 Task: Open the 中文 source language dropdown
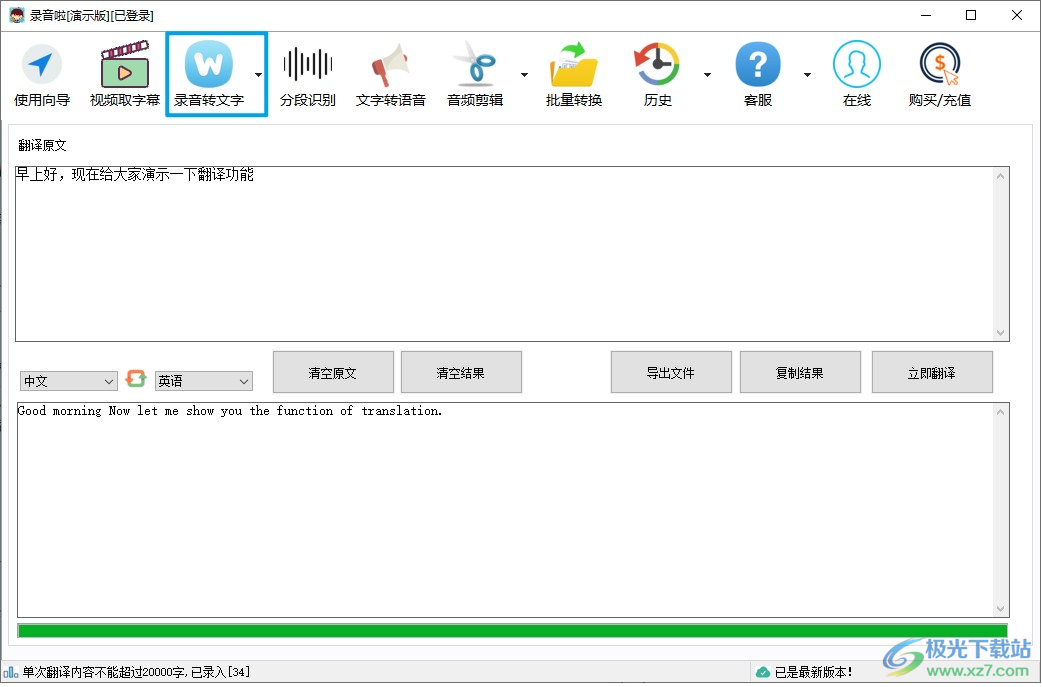(x=68, y=381)
